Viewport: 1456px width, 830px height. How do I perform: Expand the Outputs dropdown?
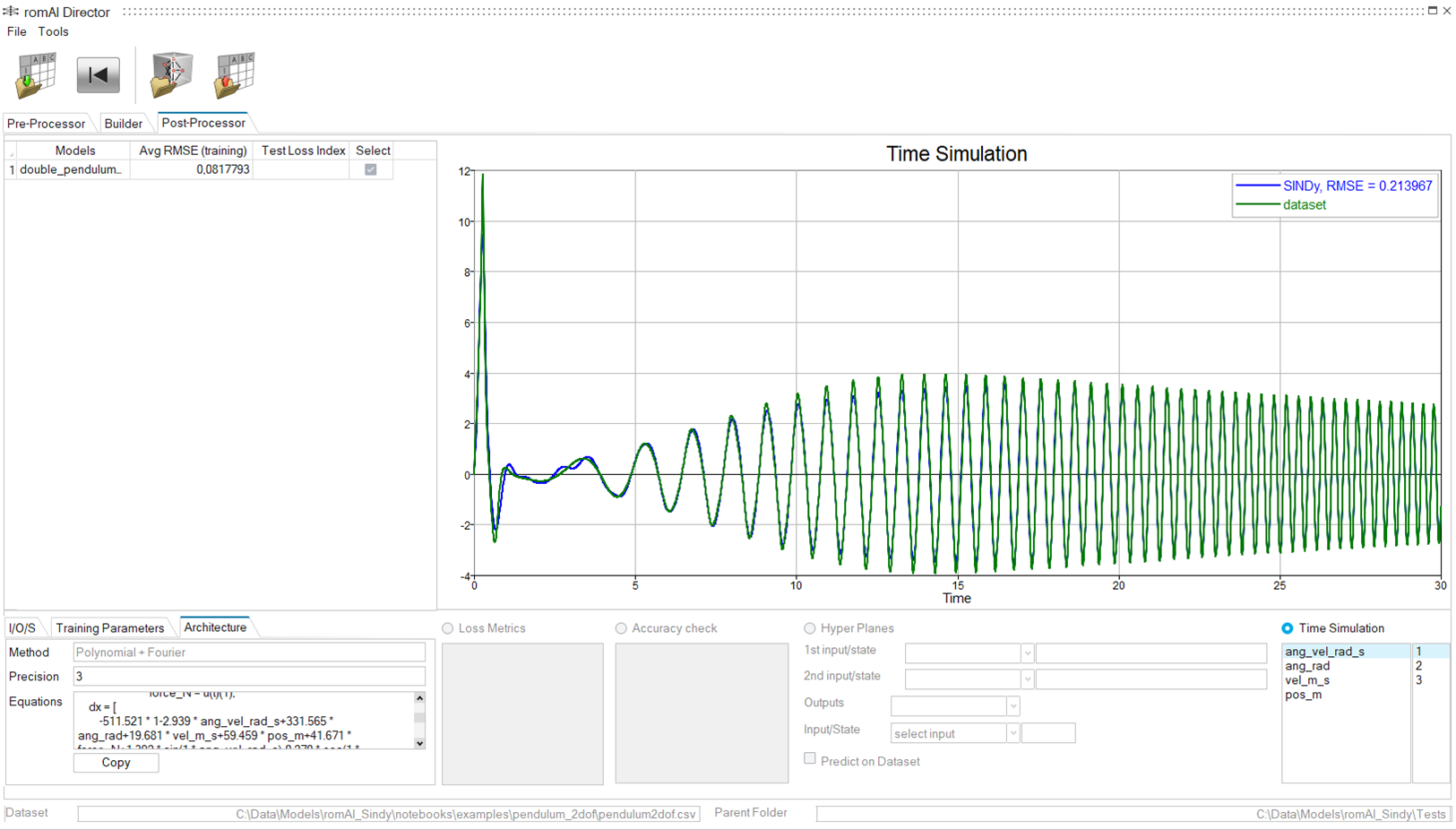(x=1012, y=706)
